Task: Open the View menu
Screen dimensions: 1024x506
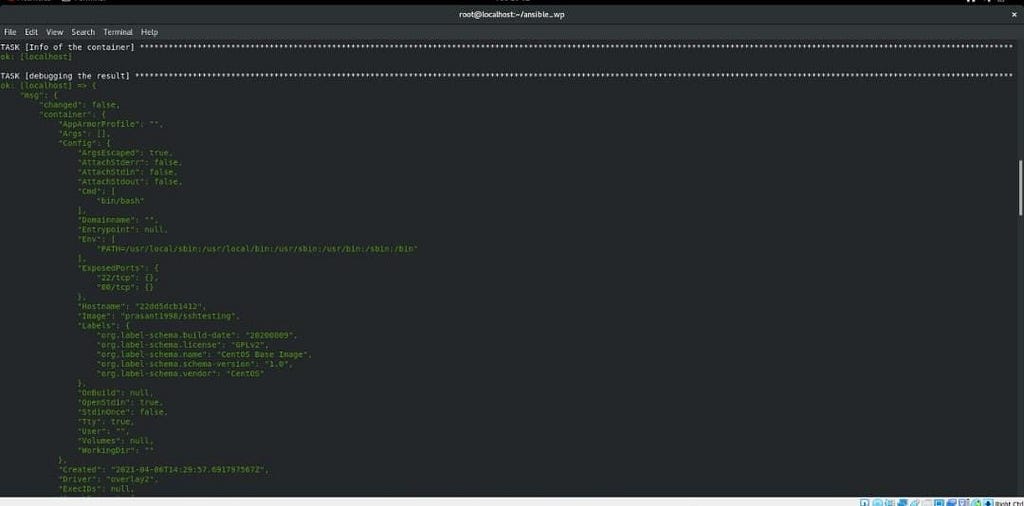Action: coord(55,32)
